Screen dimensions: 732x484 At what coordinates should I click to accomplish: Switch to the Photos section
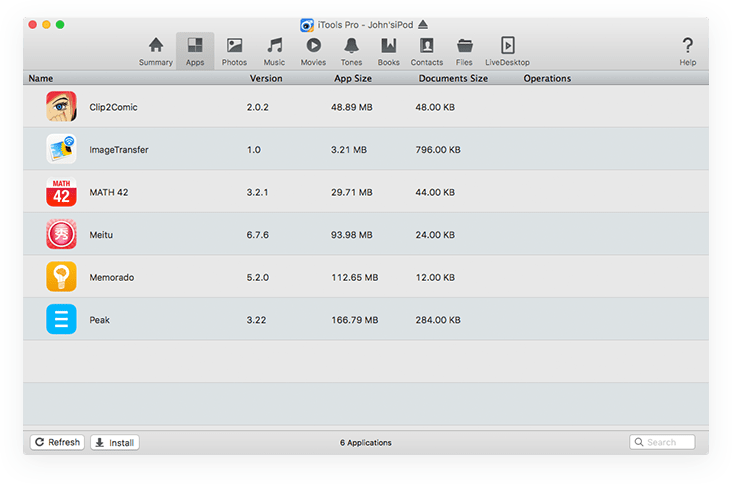[234, 50]
